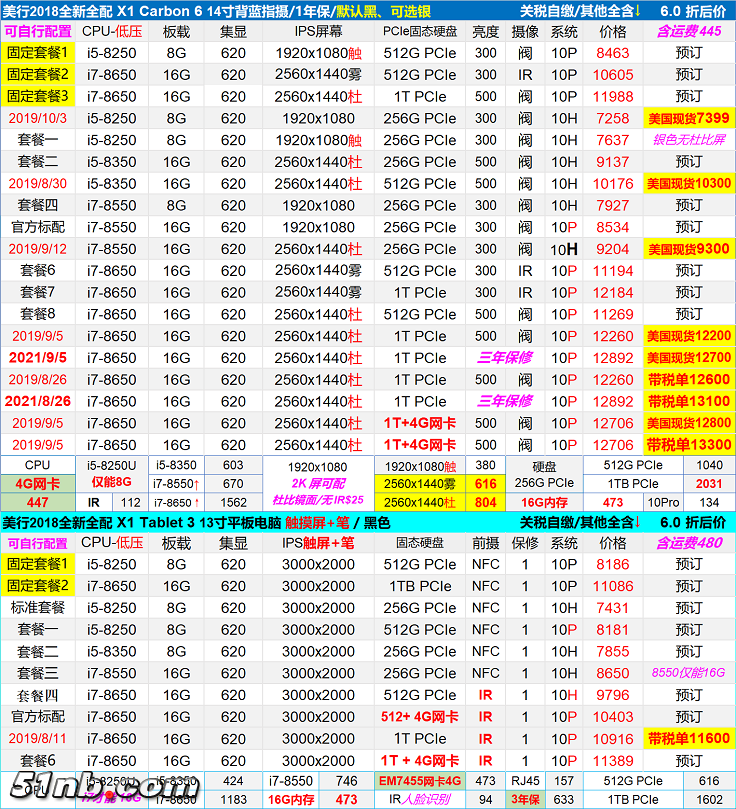Select the 2021/9/5 date row label
Viewport: 736px width, 809px height.
coord(38,358)
